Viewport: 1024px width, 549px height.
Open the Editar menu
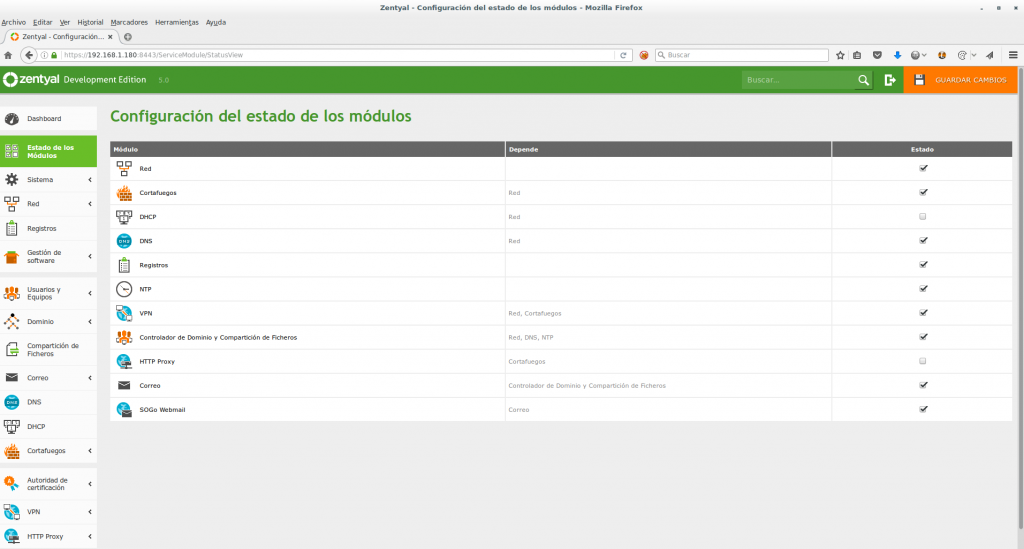pos(42,22)
